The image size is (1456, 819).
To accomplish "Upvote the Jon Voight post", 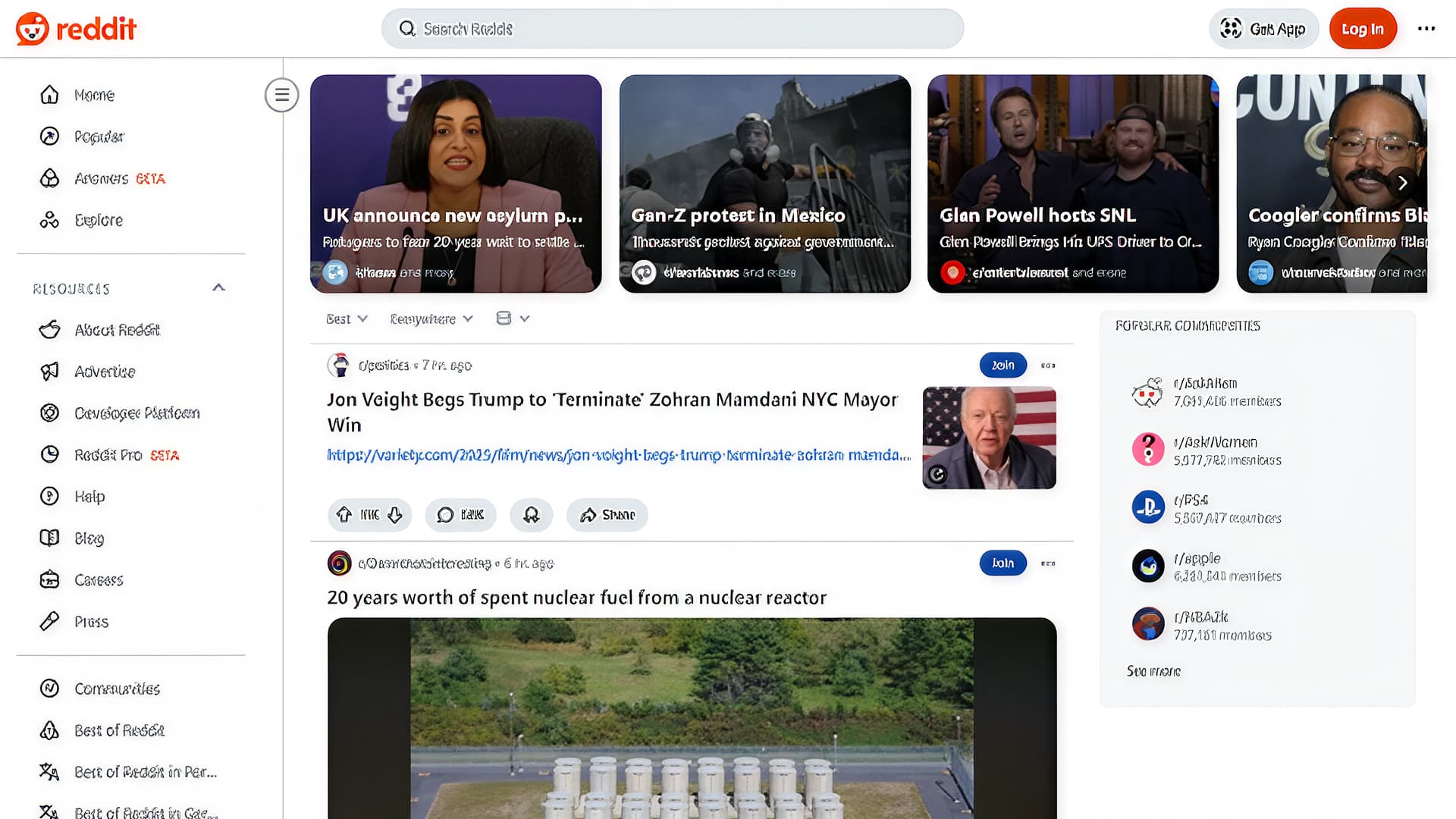I will pos(344,515).
